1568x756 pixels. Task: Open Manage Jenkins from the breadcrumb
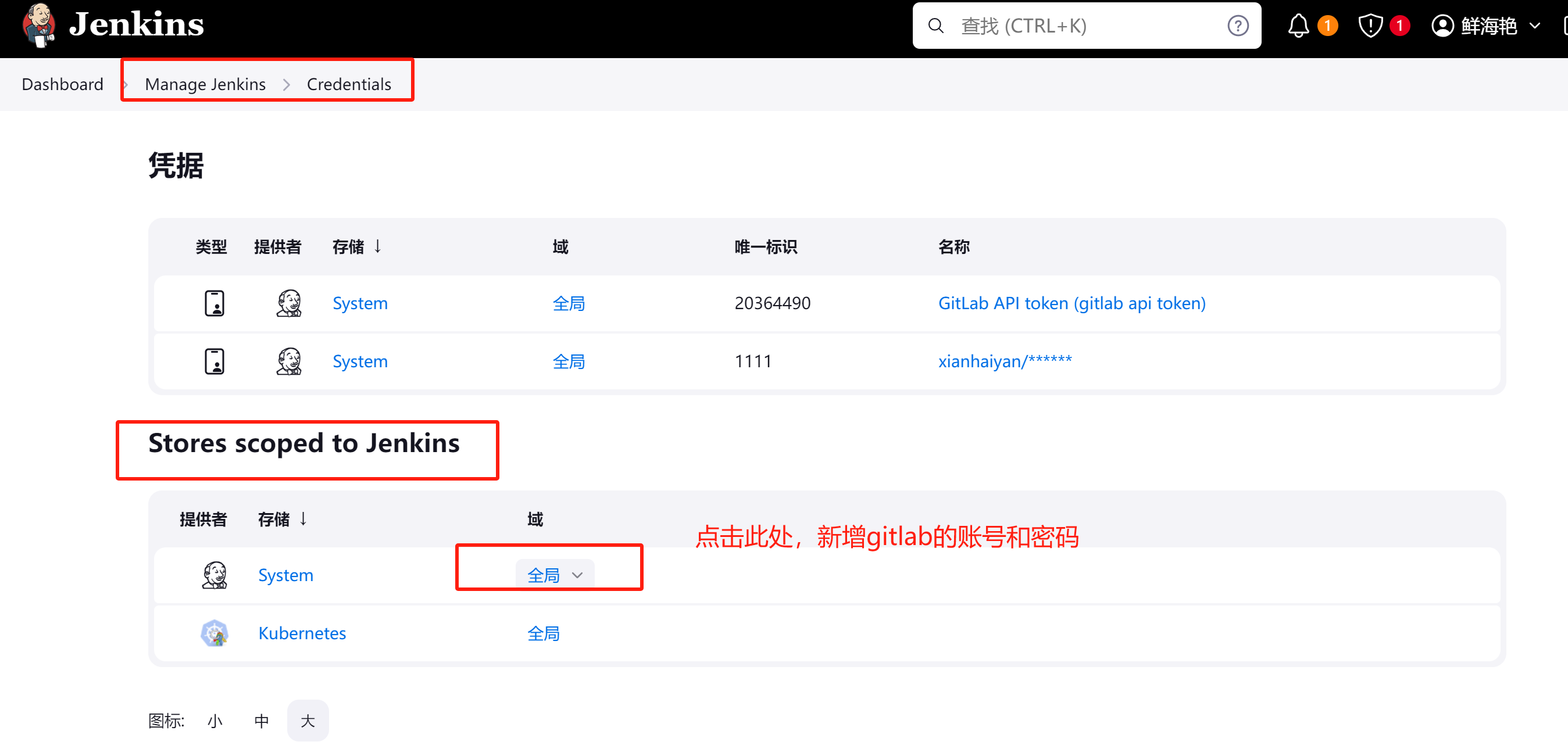click(205, 84)
